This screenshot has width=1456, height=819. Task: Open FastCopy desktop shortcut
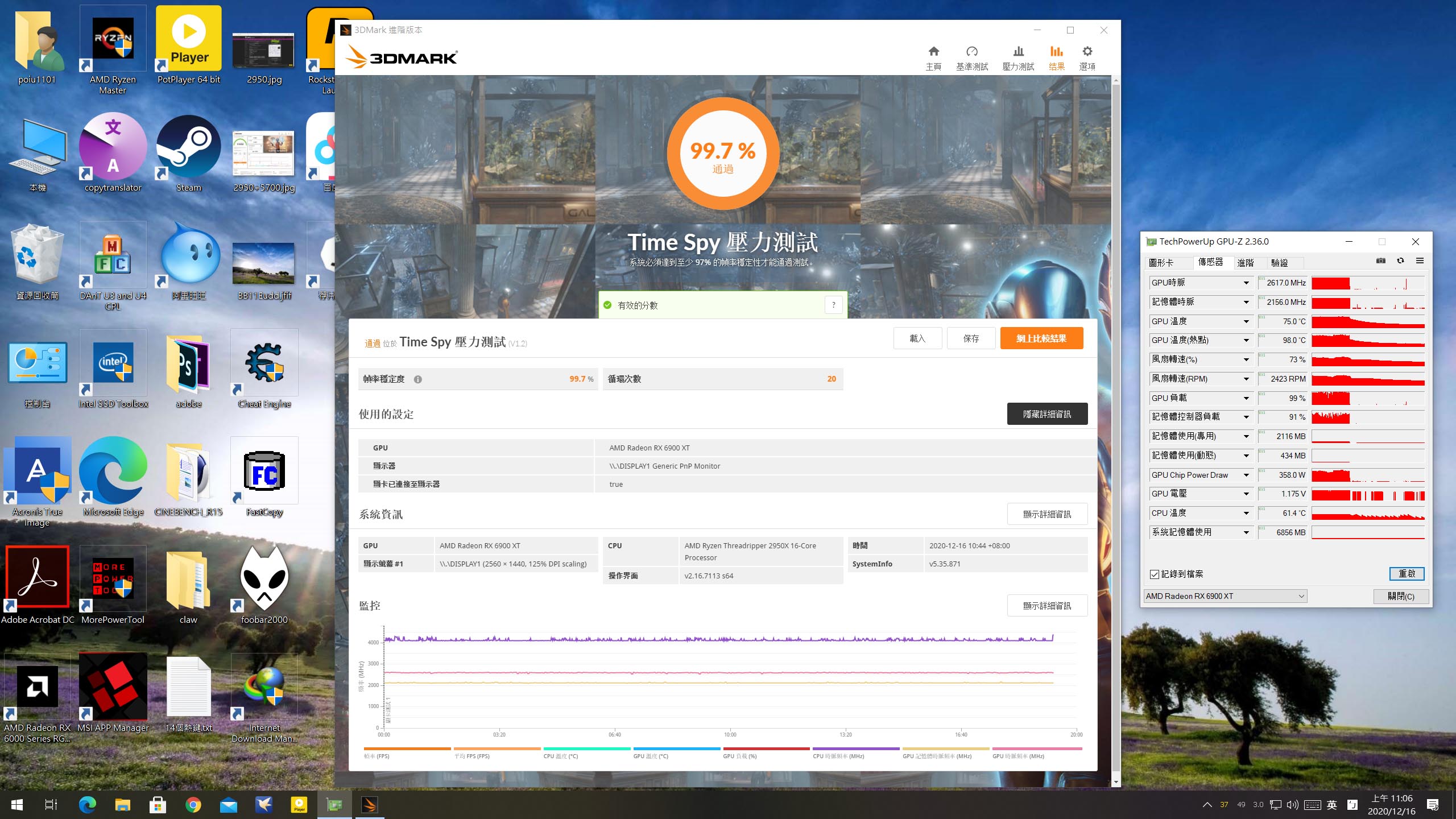[264, 477]
